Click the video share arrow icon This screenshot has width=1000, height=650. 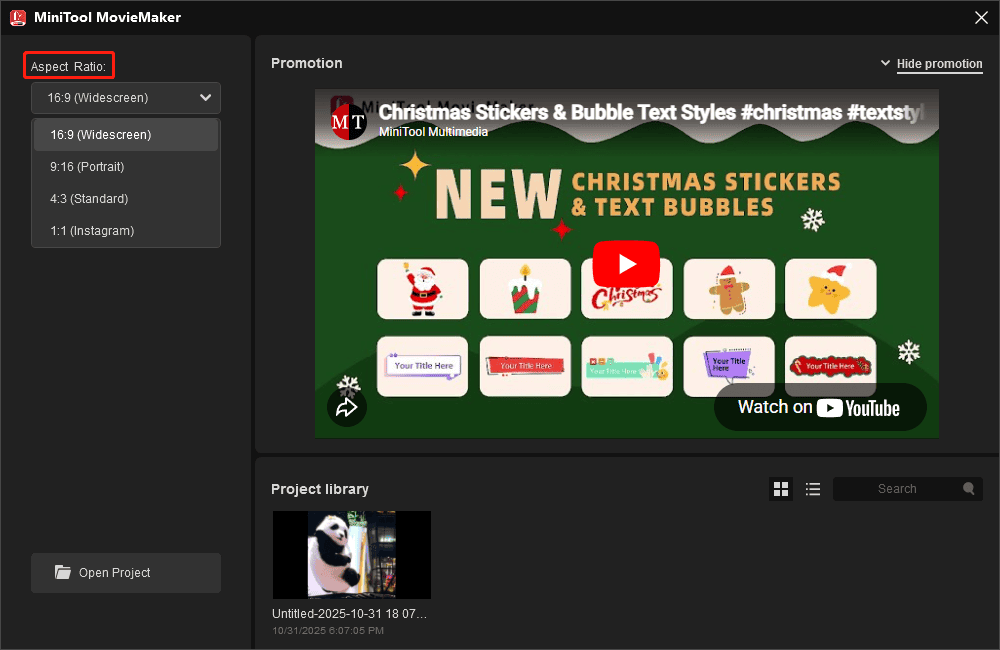click(x=347, y=407)
